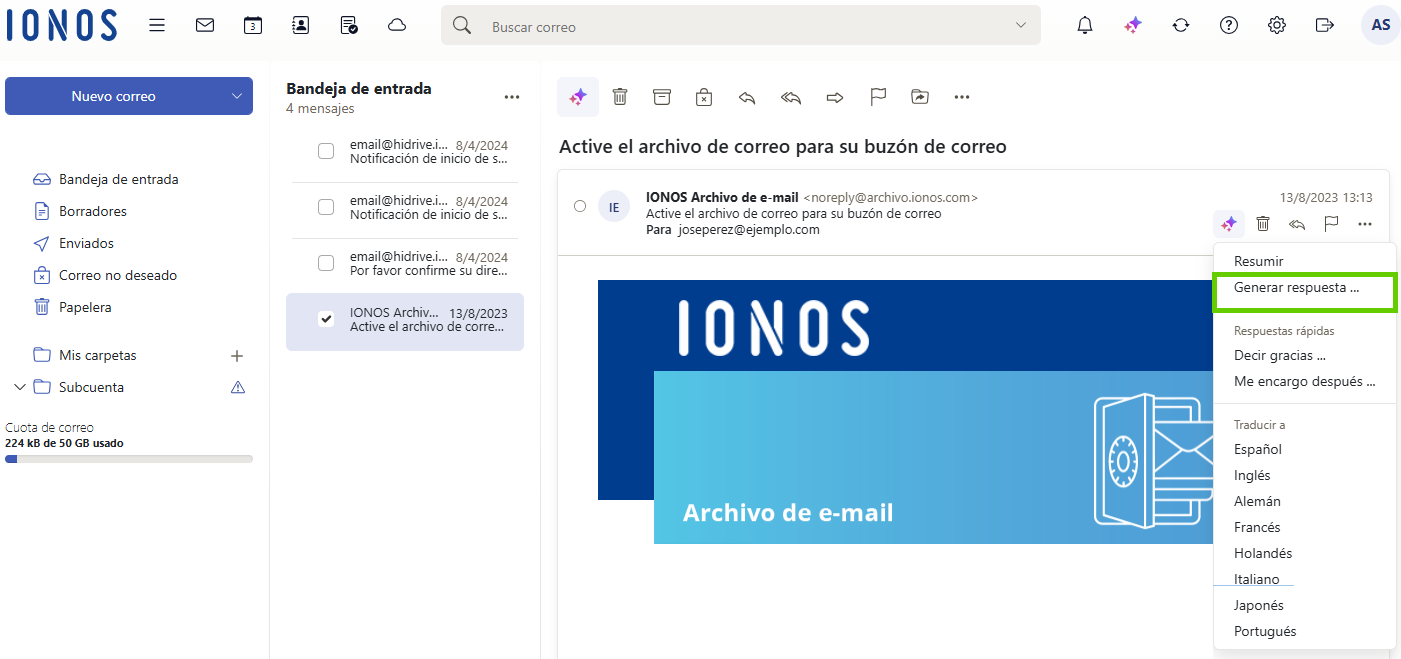Reply to sender using toolbar arrow
The height and width of the screenshot is (659, 1401).
coord(747,97)
